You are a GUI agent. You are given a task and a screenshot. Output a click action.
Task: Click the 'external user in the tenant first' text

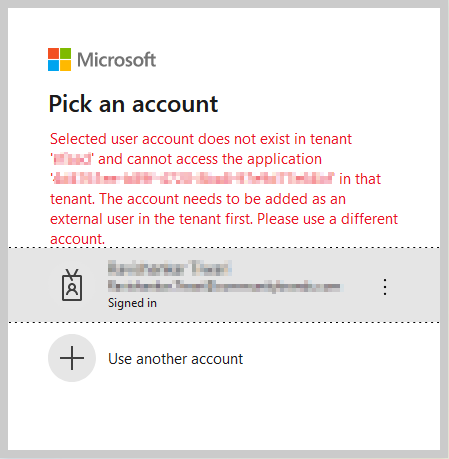(x=151, y=219)
